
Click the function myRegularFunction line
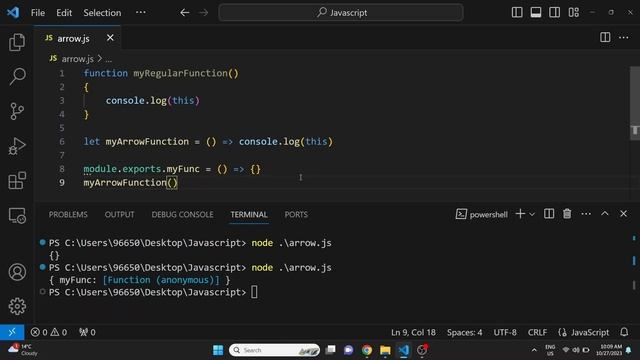tap(161, 73)
